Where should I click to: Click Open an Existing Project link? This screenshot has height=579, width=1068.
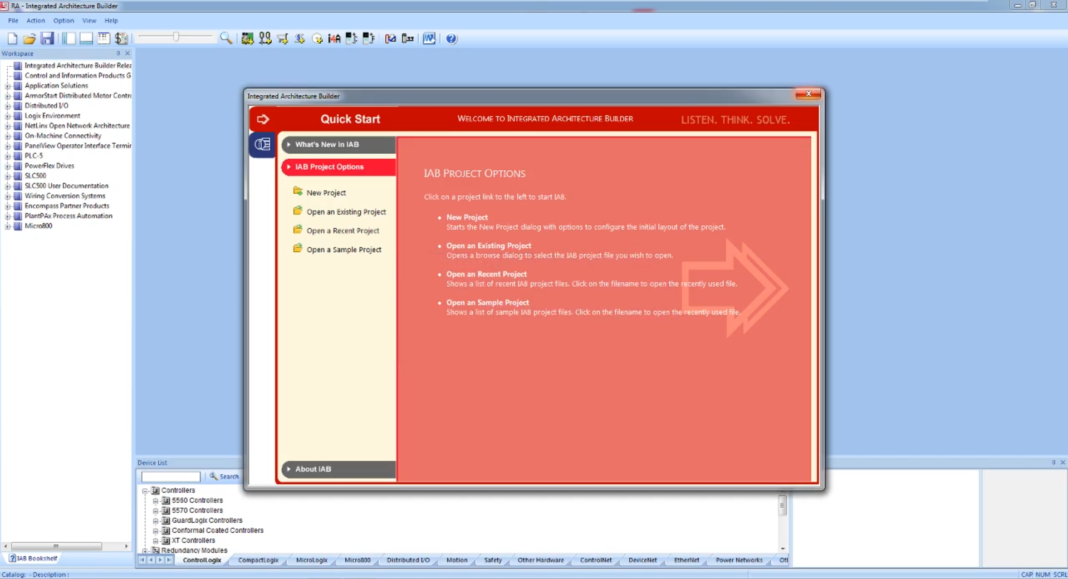[x=346, y=212]
